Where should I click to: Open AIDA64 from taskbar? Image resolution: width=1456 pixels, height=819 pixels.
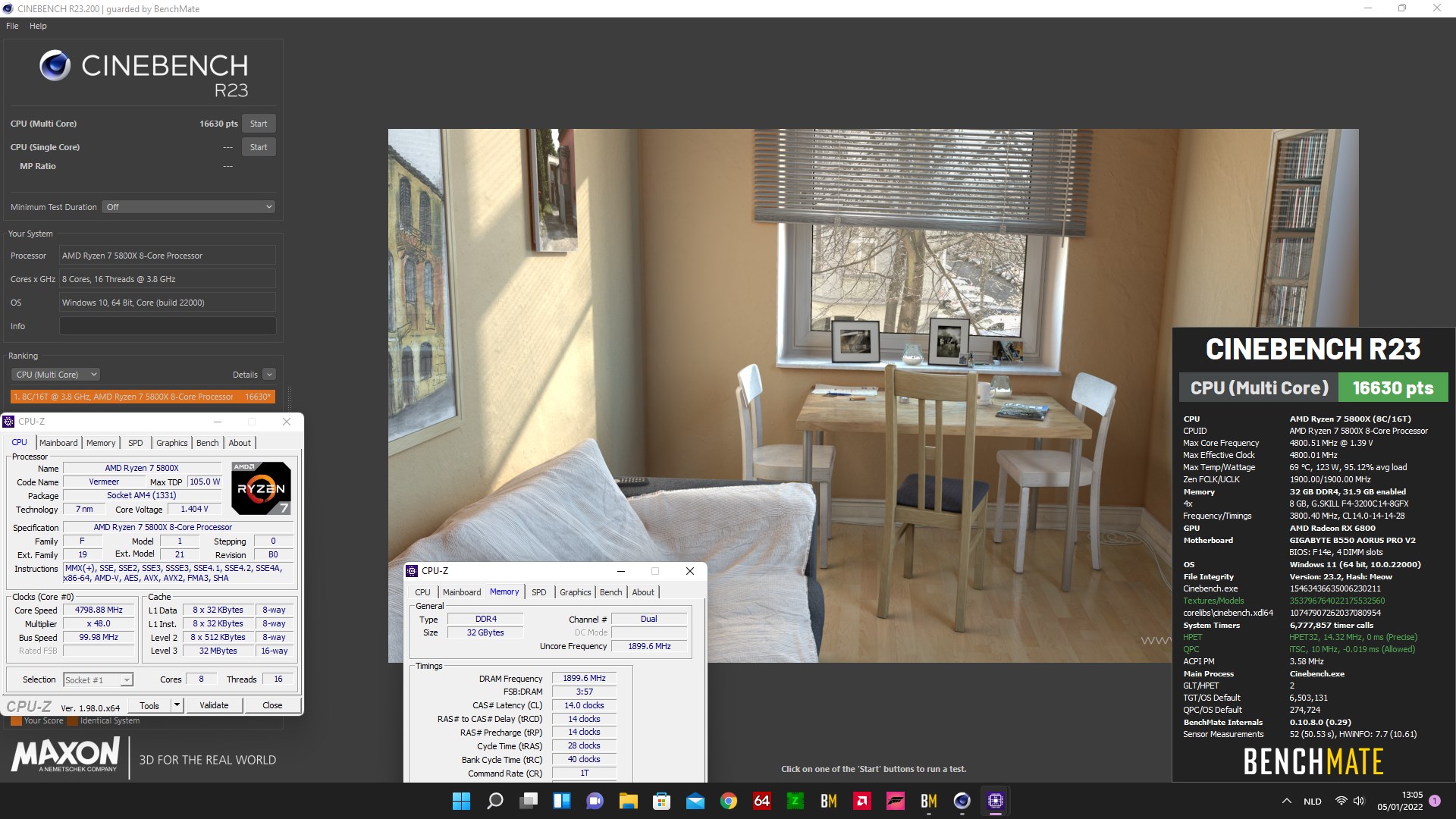(761, 801)
